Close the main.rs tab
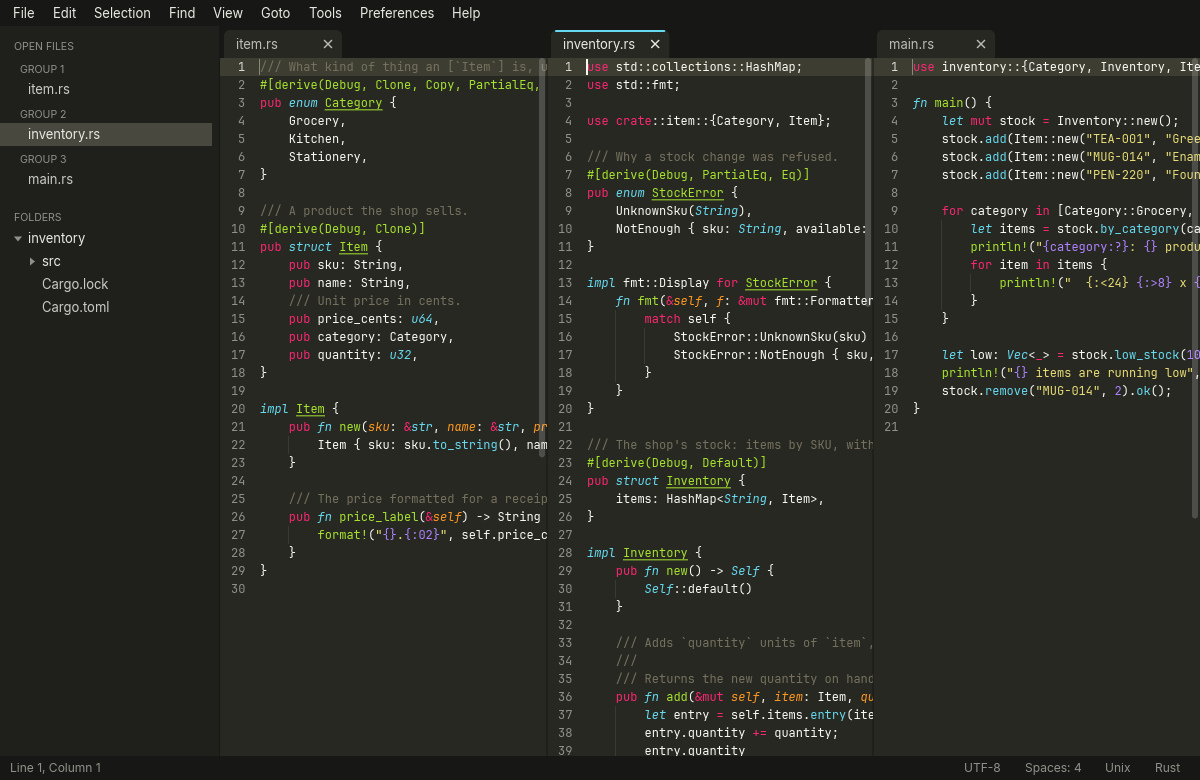The image size is (1200, 780). click(x=981, y=44)
